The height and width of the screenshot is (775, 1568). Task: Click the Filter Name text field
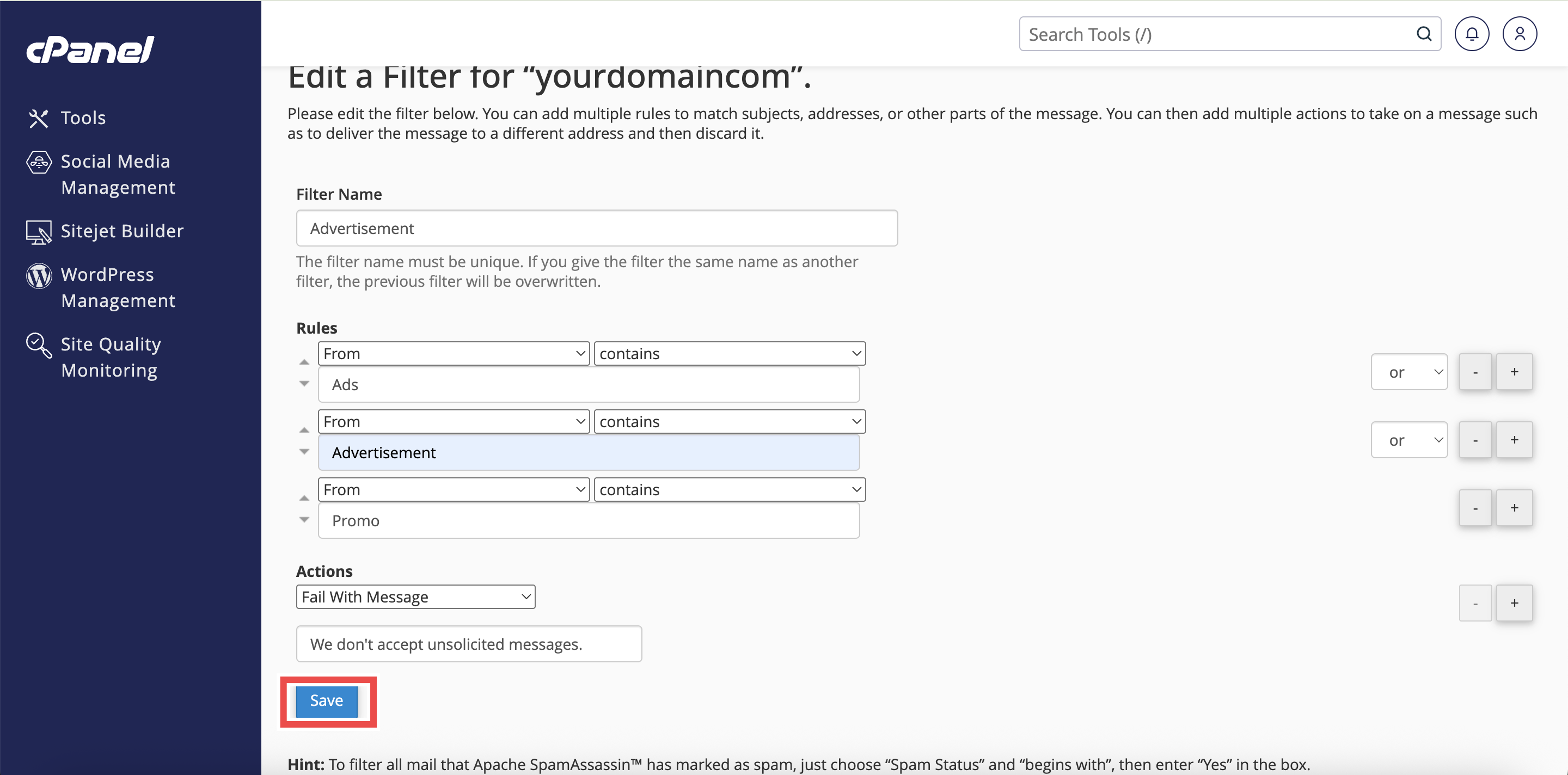tap(597, 228)
